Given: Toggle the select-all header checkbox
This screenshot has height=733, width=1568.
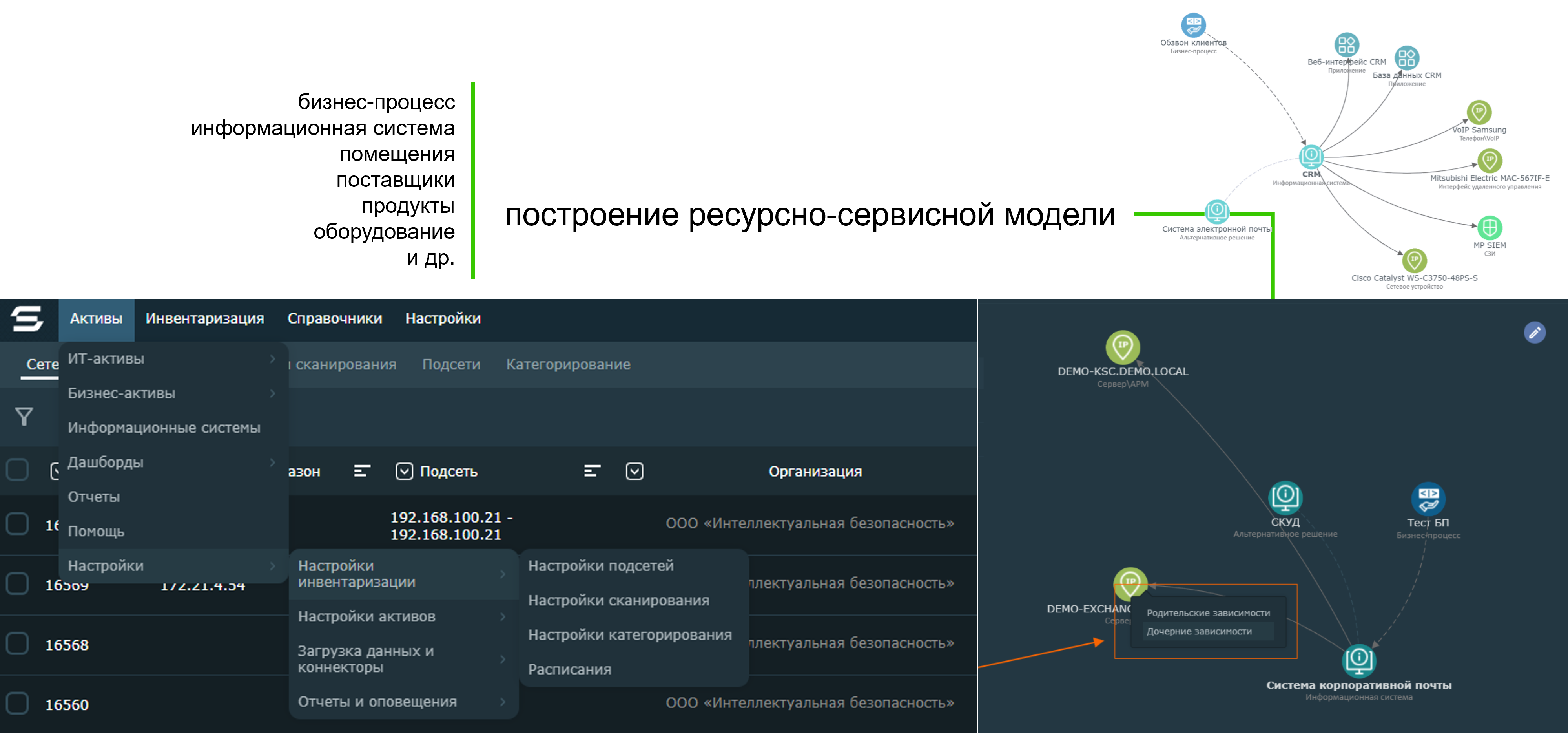Looking at the screenshot, I should click(17, 470).
